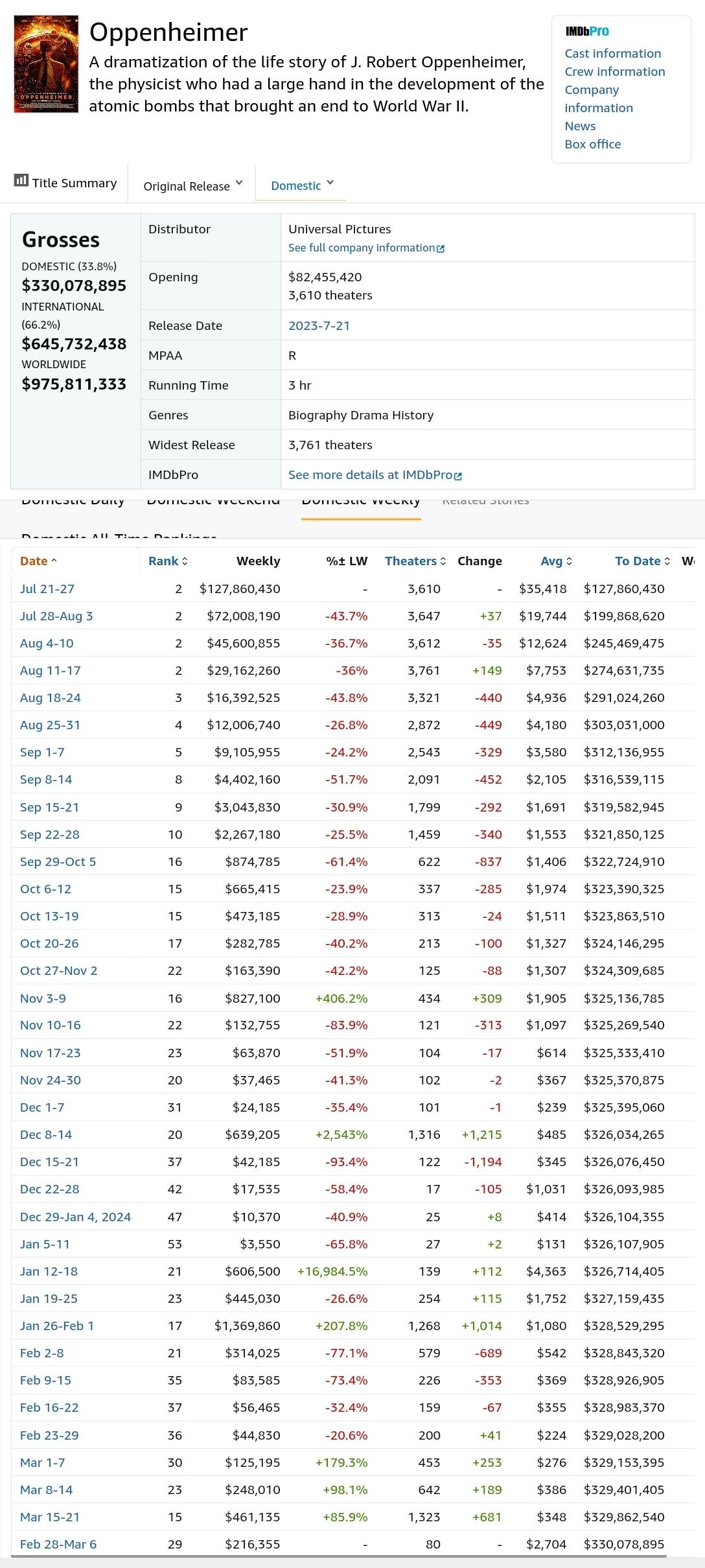Open the Jan 12-18 week link
This screenshot has height=1568, width=705.
(49, 1271)
